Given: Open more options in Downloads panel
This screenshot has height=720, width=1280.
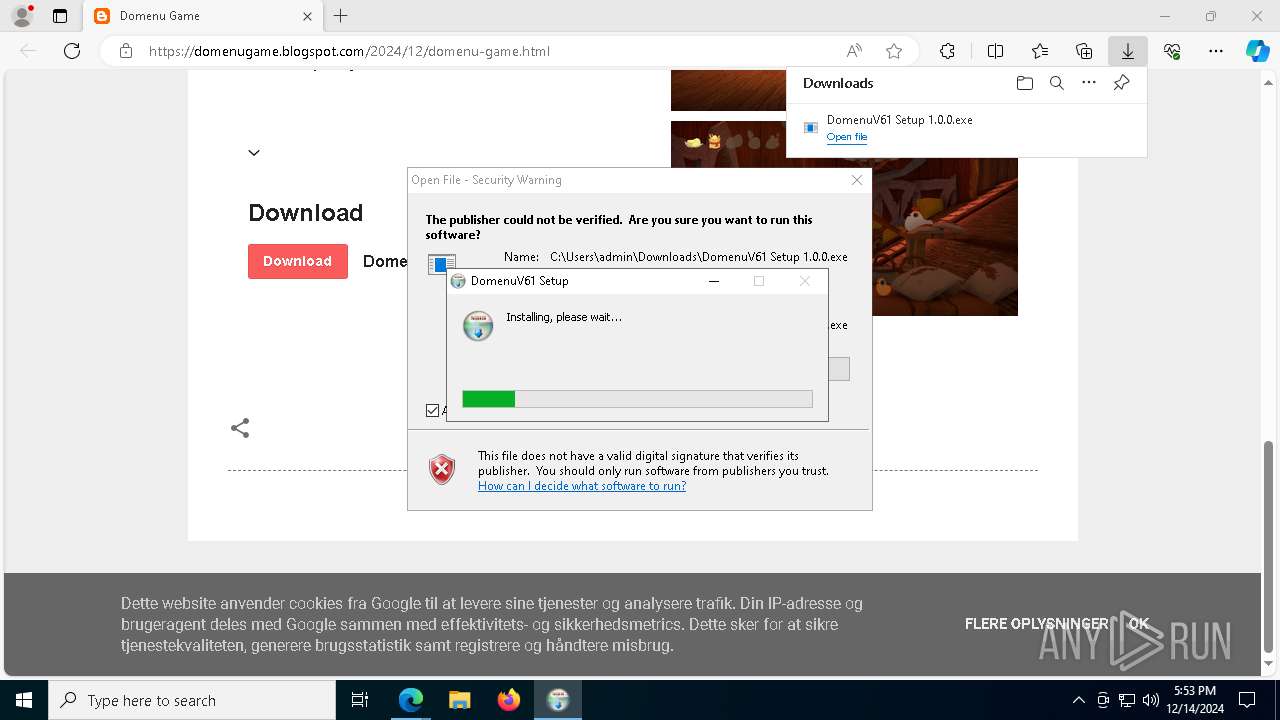Looking at the screenshot, I should tap(1089, 83).
